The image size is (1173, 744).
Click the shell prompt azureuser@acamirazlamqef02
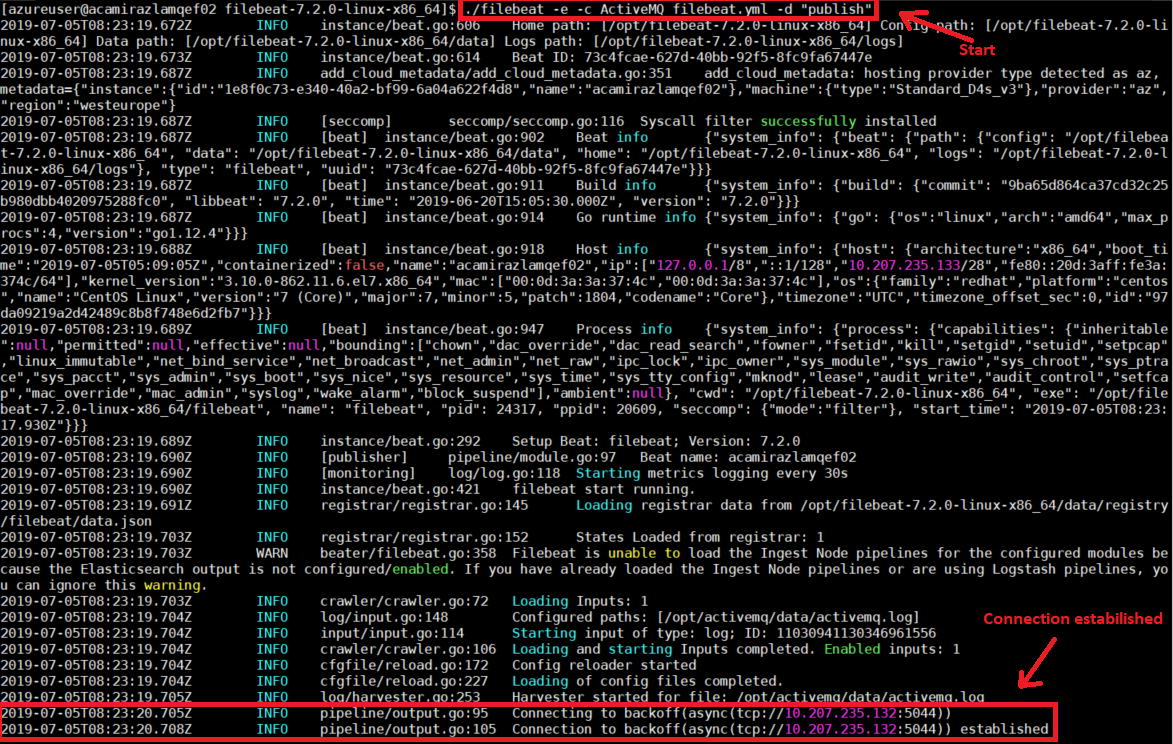click(x=228, y=9)
